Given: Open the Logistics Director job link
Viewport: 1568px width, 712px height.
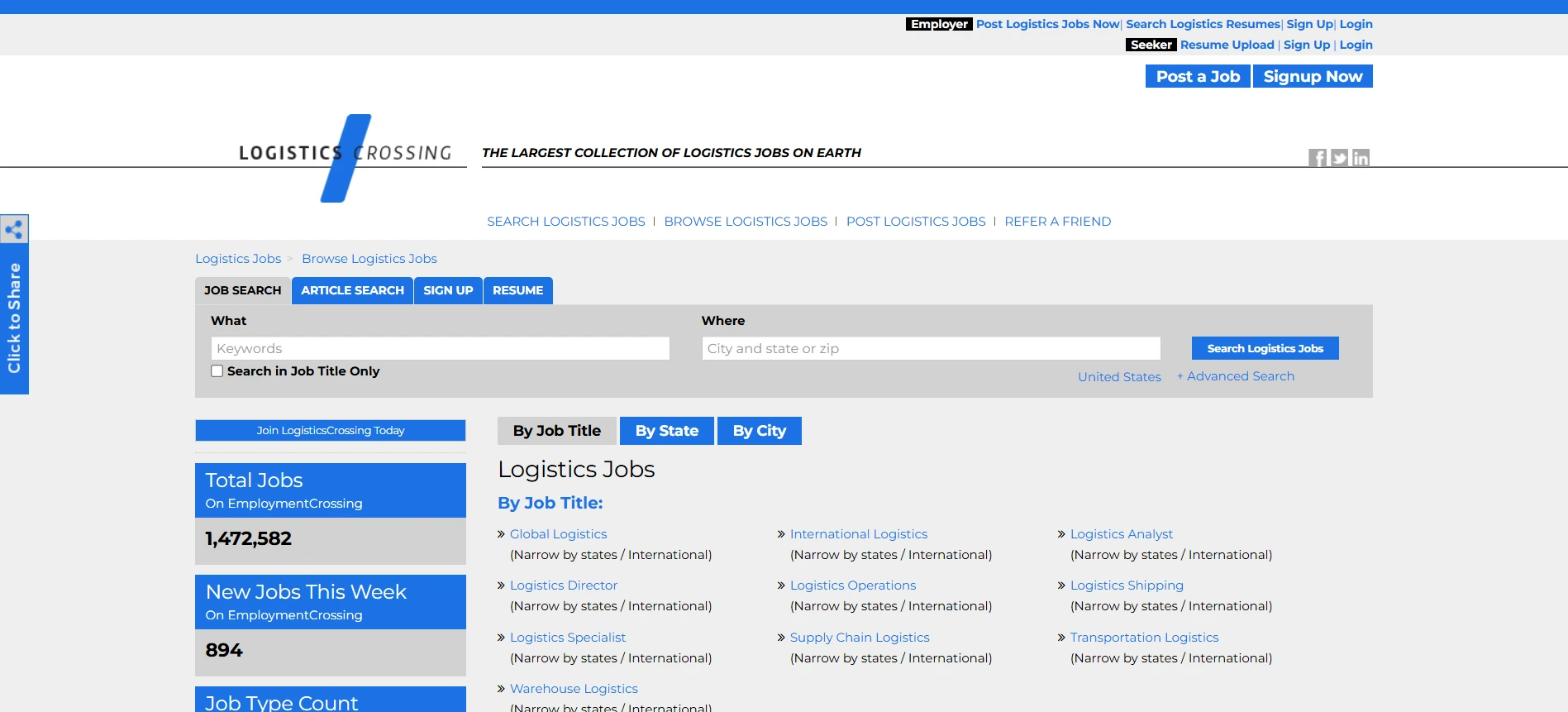Looking at the screenshot, I should tap(564, 585).
